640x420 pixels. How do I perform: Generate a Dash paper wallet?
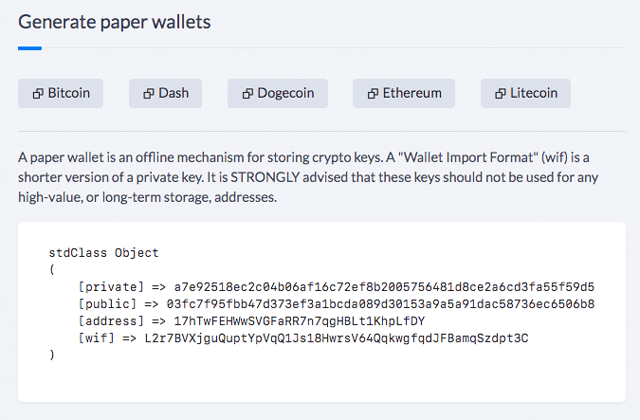[165, 93]
